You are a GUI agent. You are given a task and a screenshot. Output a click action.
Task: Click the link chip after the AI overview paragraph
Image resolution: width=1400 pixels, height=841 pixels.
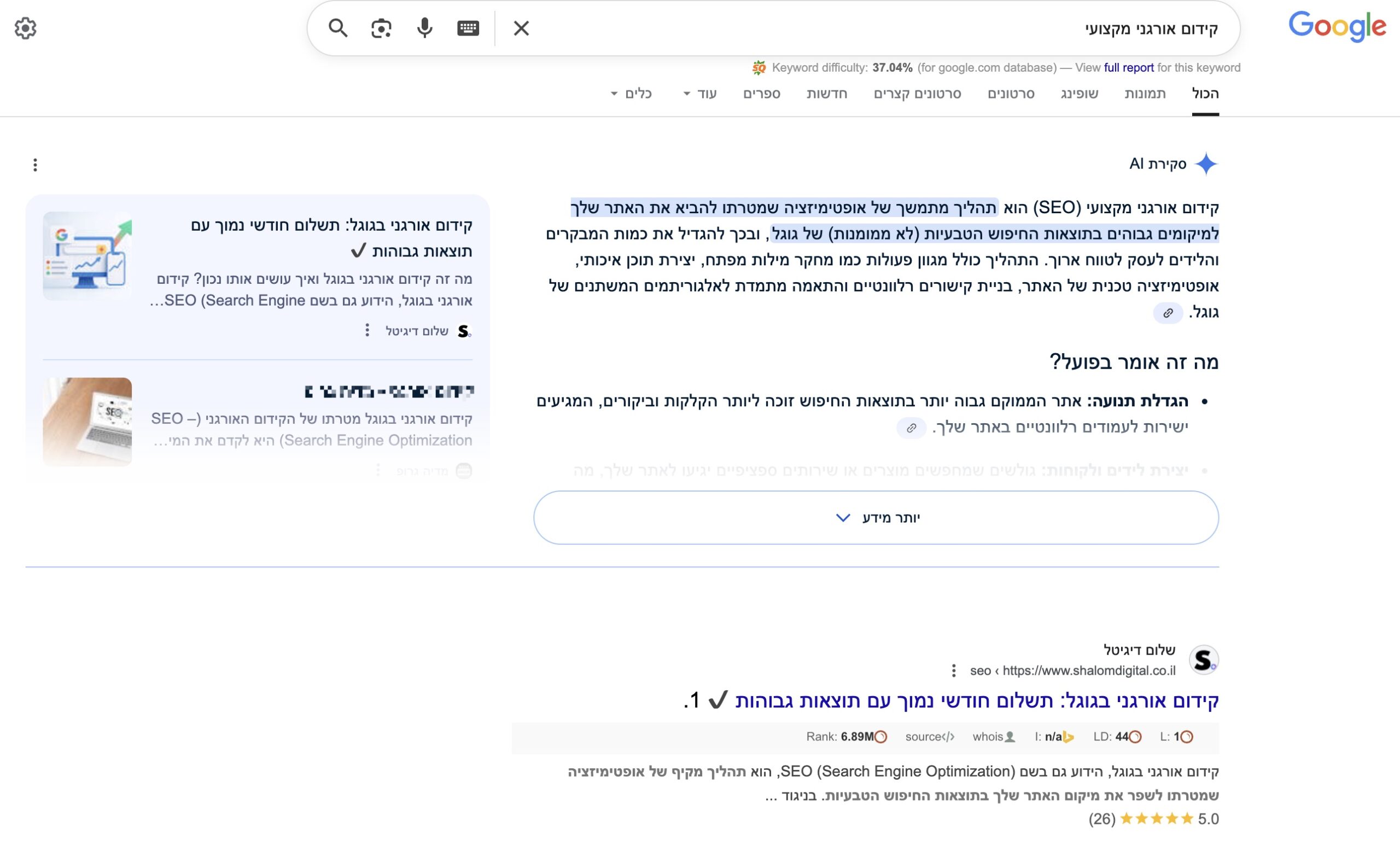(x=1168, y=313)
